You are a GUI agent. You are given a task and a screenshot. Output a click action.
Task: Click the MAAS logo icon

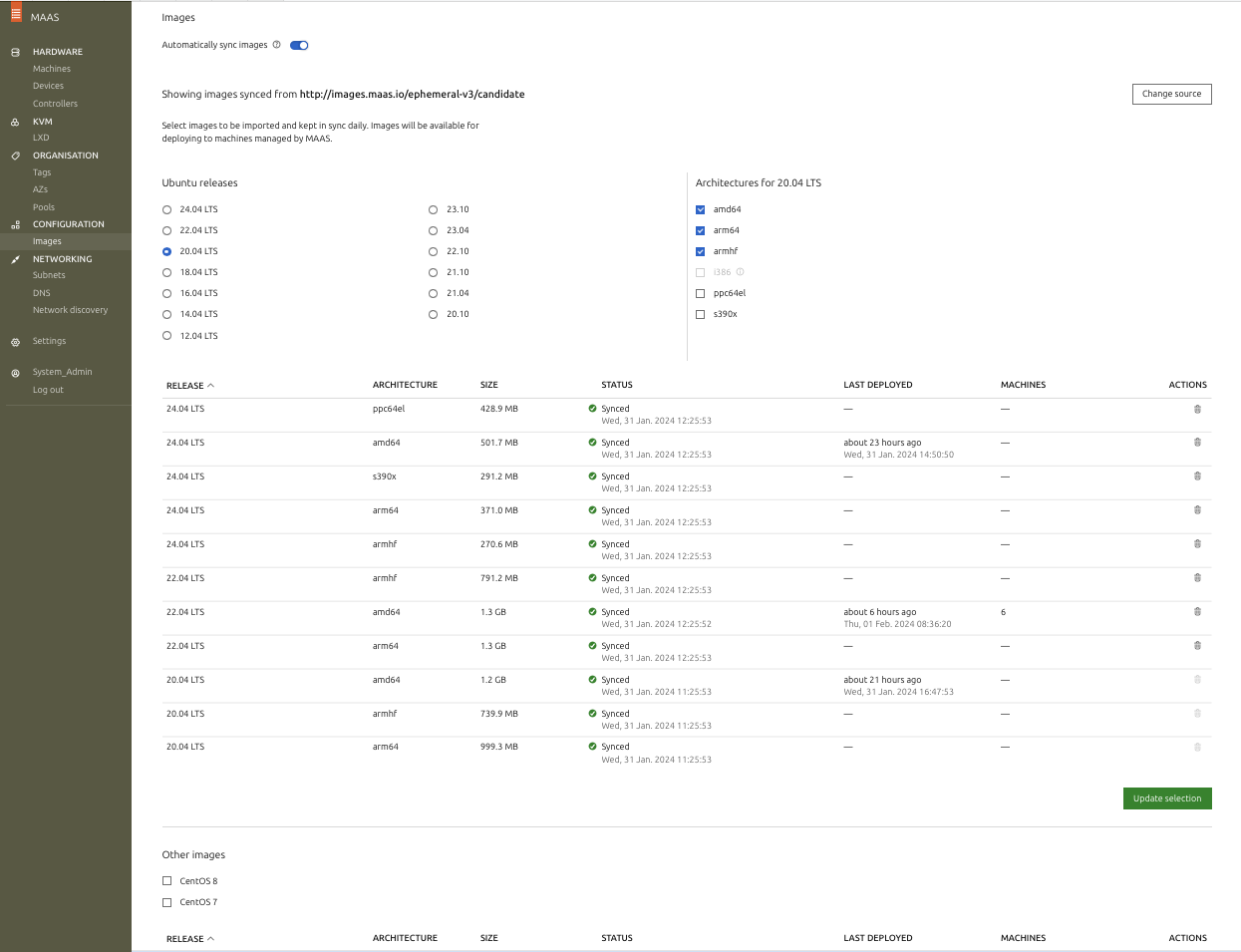(16, 14)
